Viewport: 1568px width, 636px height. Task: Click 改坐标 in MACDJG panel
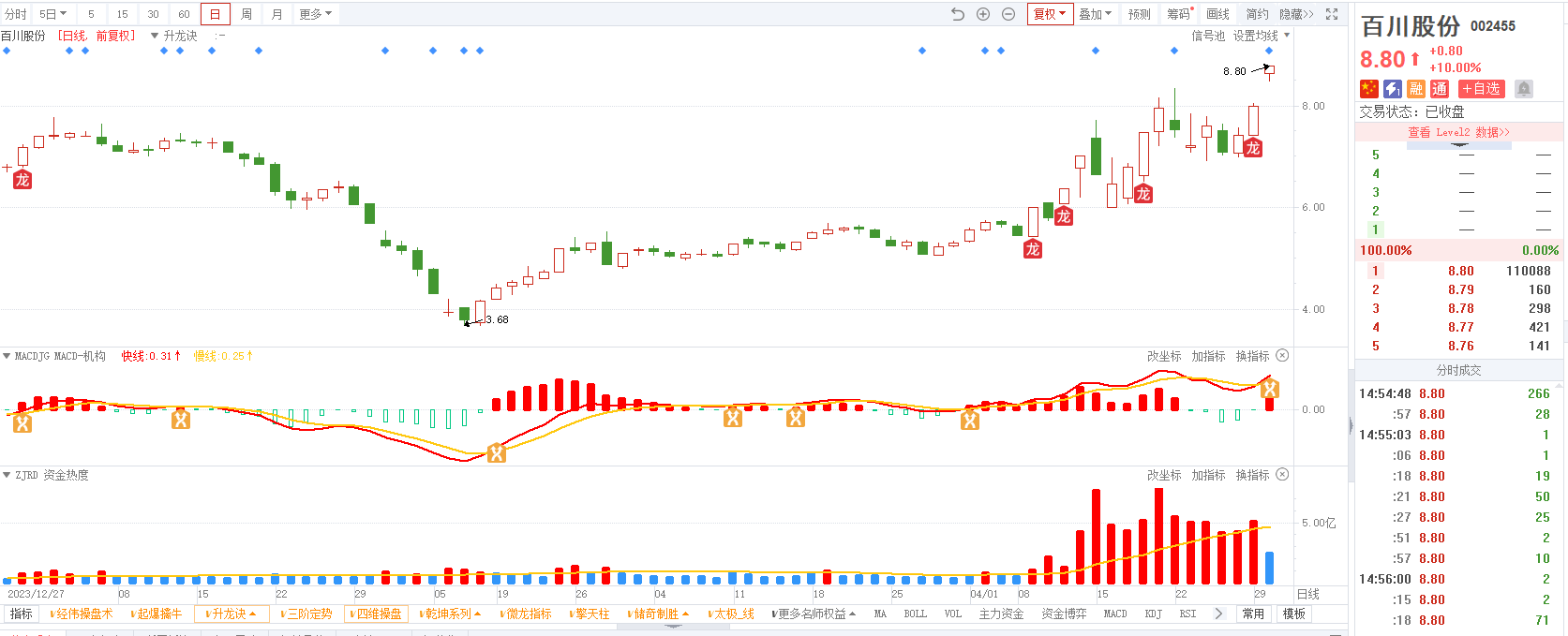[1164, 356]
